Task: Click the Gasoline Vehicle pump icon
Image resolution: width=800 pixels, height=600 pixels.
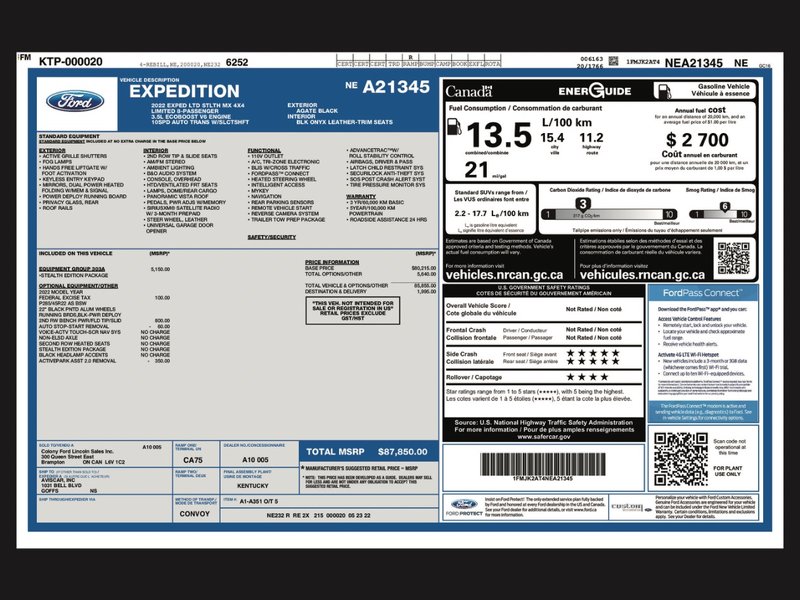Action: click(x=664, y=91)
